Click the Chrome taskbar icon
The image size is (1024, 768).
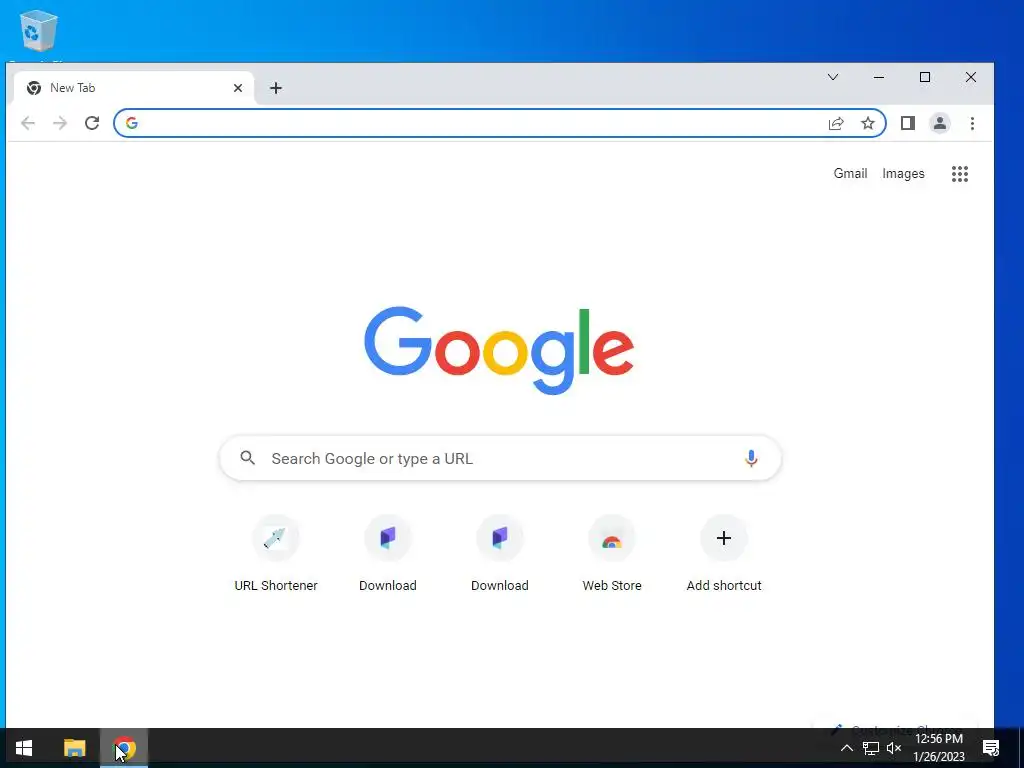[x=124, y=748]
